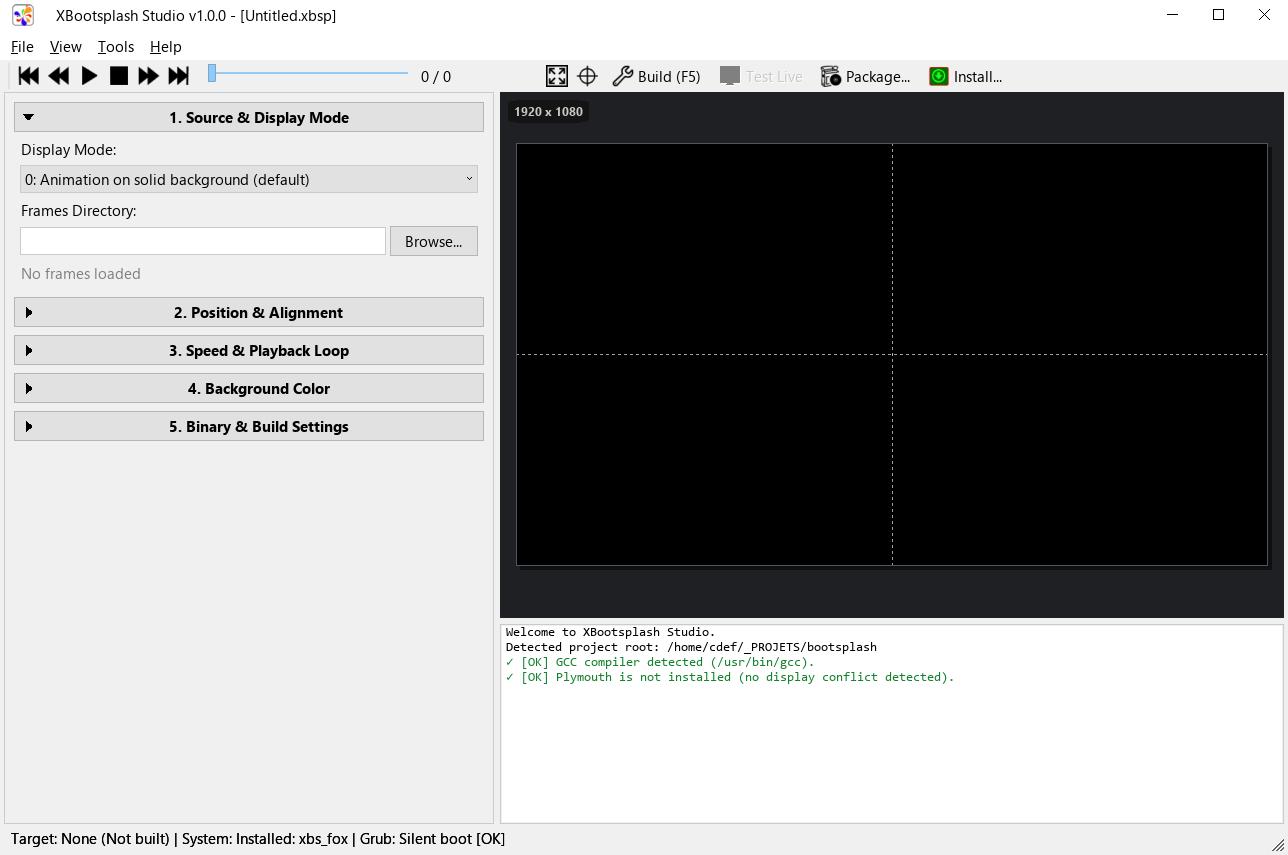
Task: Click the 'Welcome to XBootsplash Studio.' log line
Action: pos(611,632)
